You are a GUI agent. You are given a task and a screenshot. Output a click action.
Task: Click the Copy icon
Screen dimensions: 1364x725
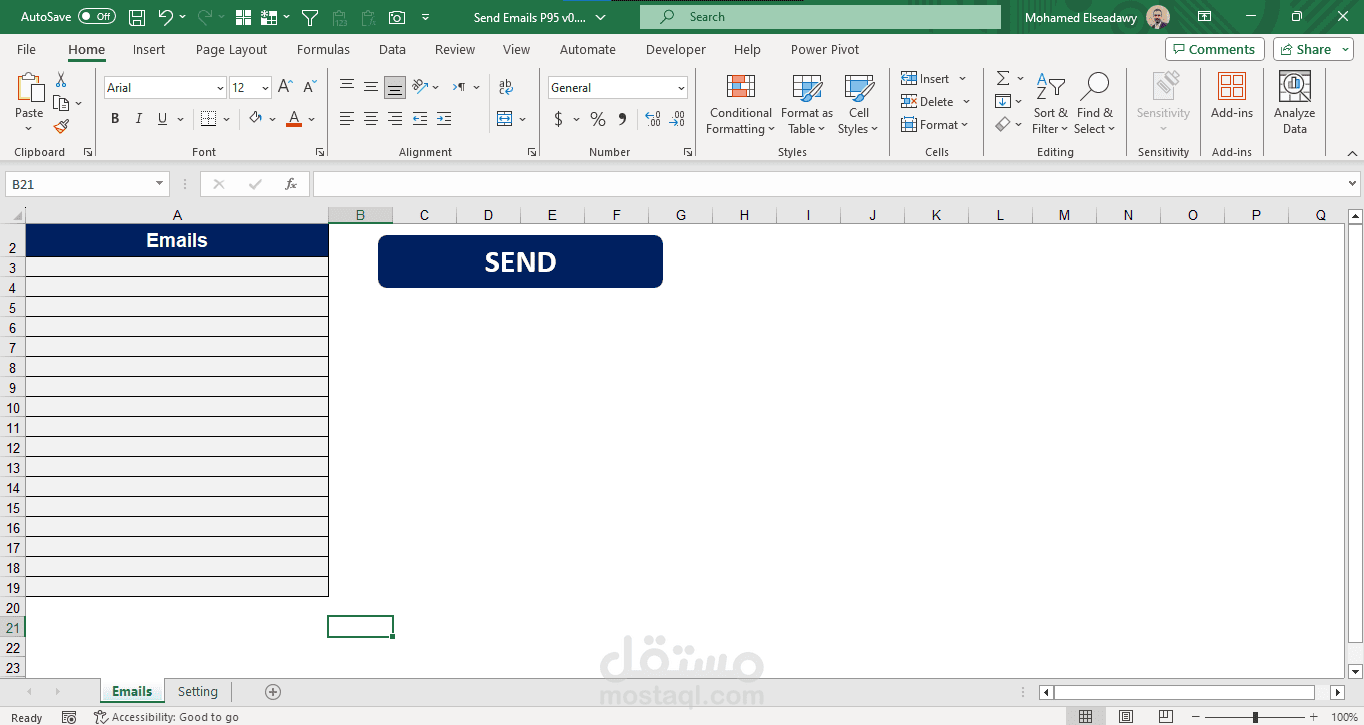61,103
